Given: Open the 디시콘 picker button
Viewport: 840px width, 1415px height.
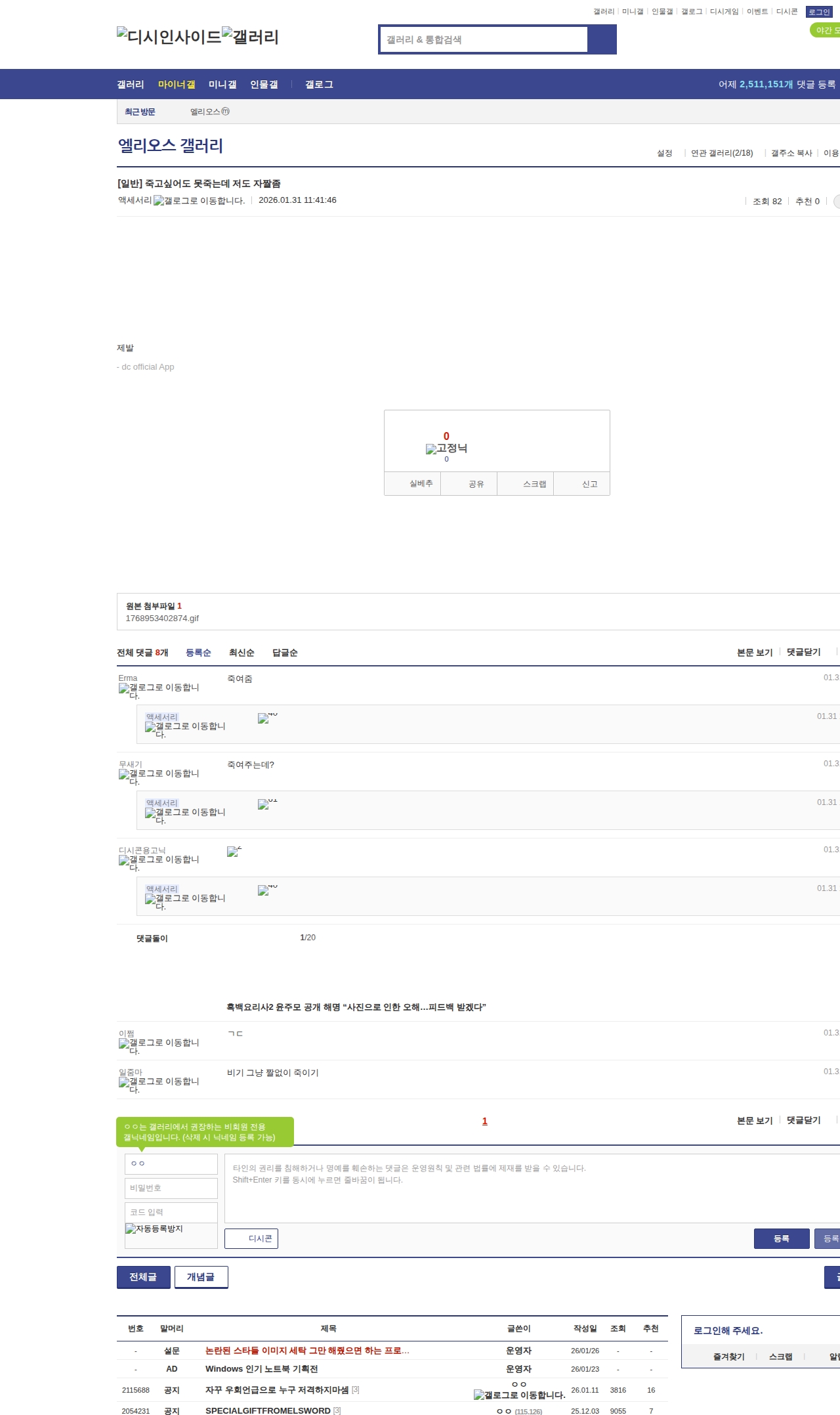Looking at the screenshot, I should (x=251, y=1238).
